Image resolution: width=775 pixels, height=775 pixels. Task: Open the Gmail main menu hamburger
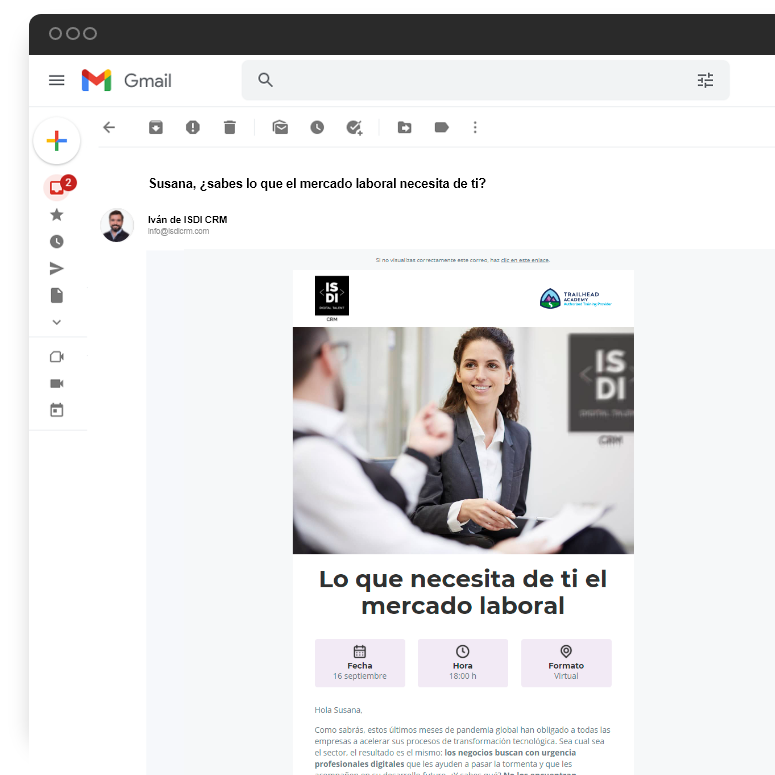click(56, 80)
